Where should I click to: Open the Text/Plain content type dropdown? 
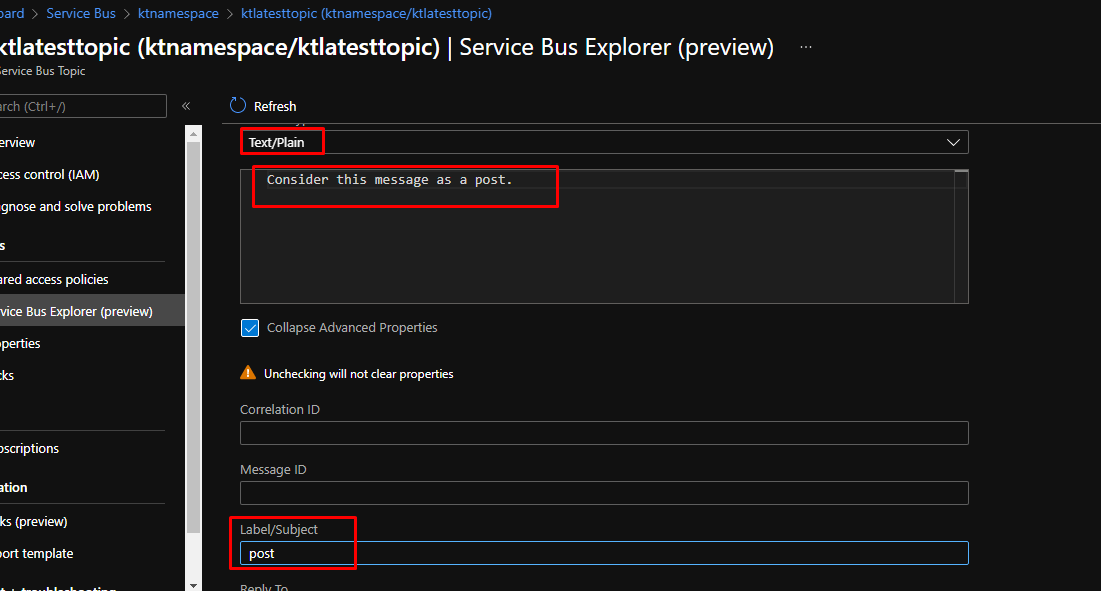(x=604, y=142)
